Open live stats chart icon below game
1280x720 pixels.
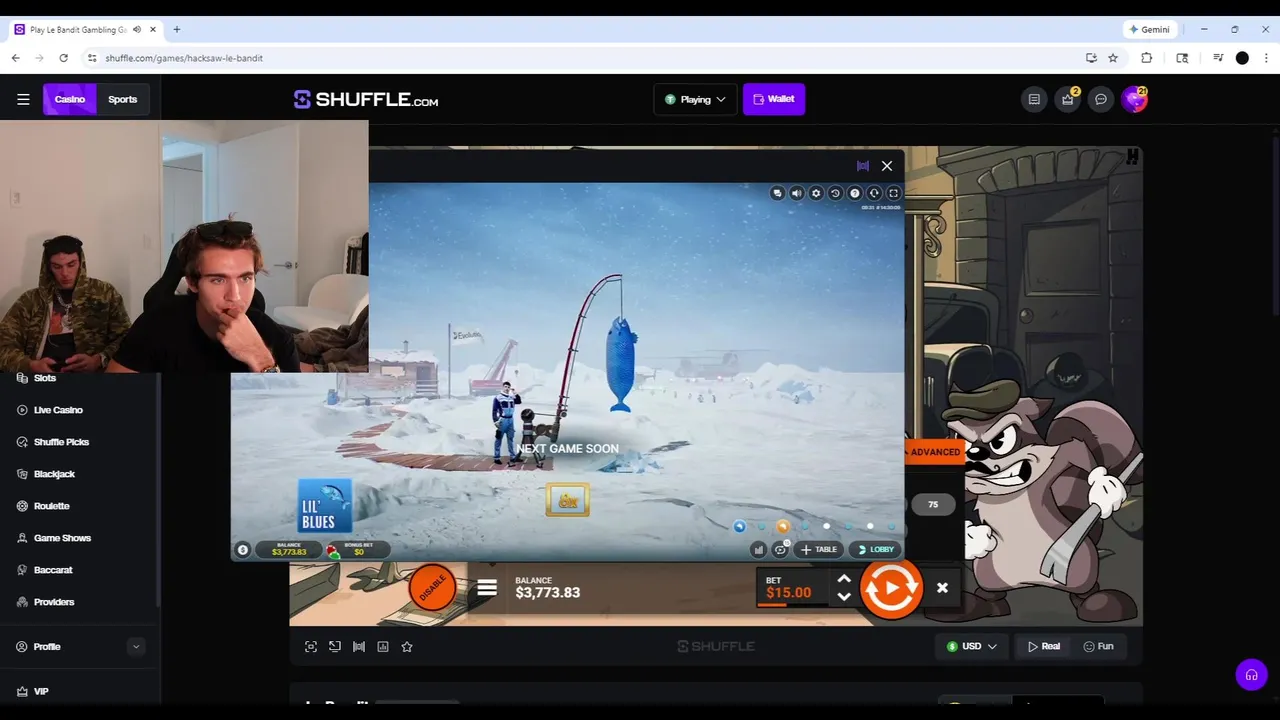tap(383, 647)
